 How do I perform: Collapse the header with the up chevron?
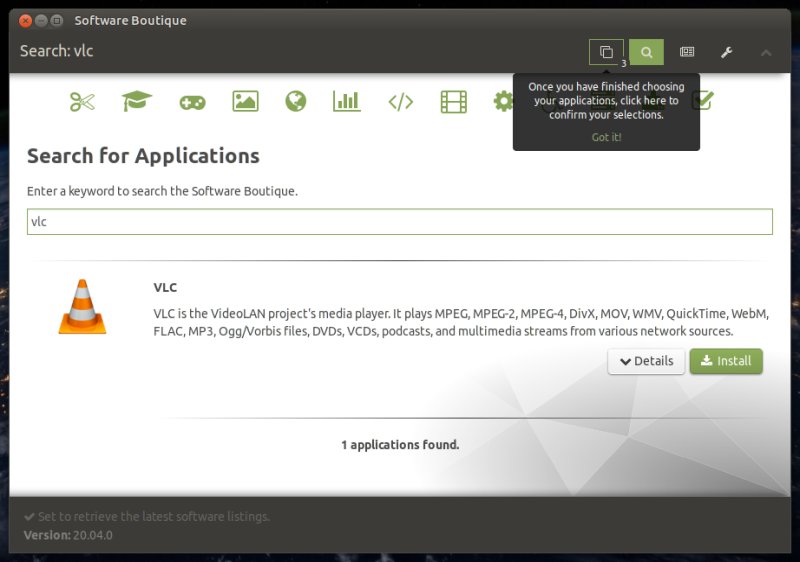(x=766, y=53)
